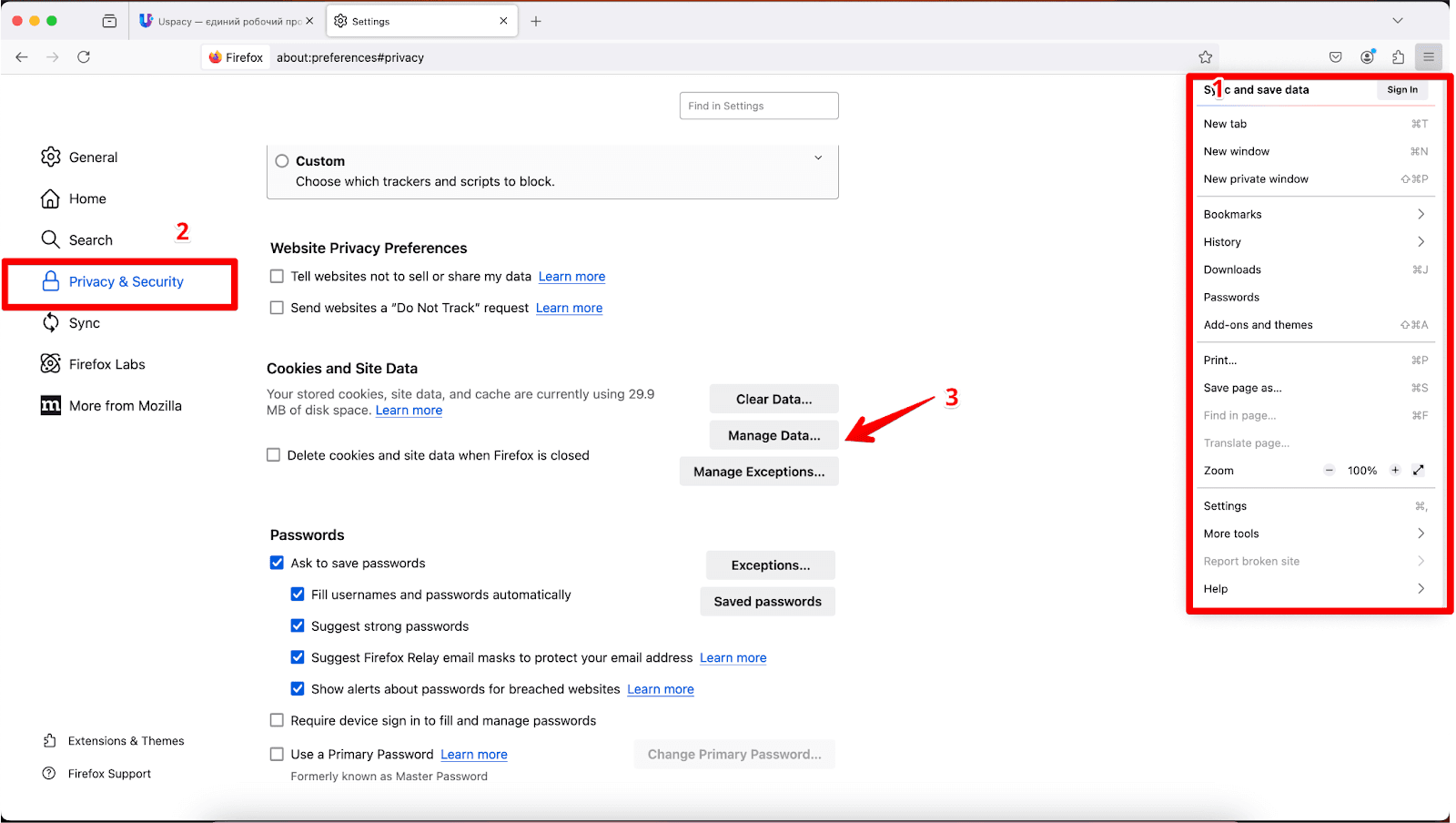Uncheck Ask to save passwords
The image size is (1456, 823).
tap(278, 563)
